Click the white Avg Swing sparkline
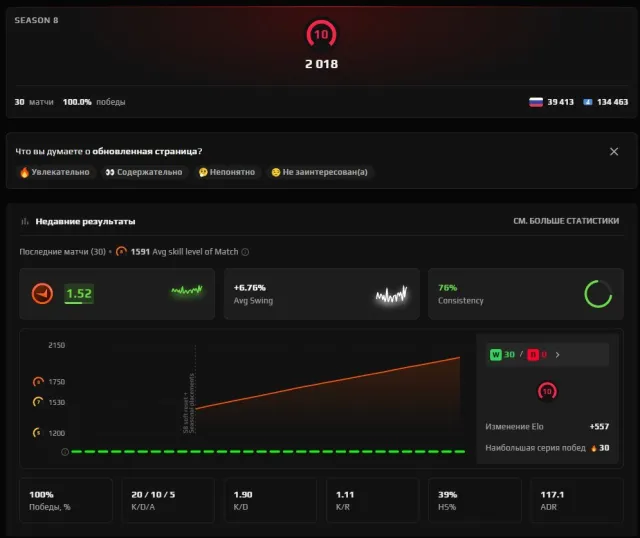The image size is (640, 538). click(x=391, y=294)
